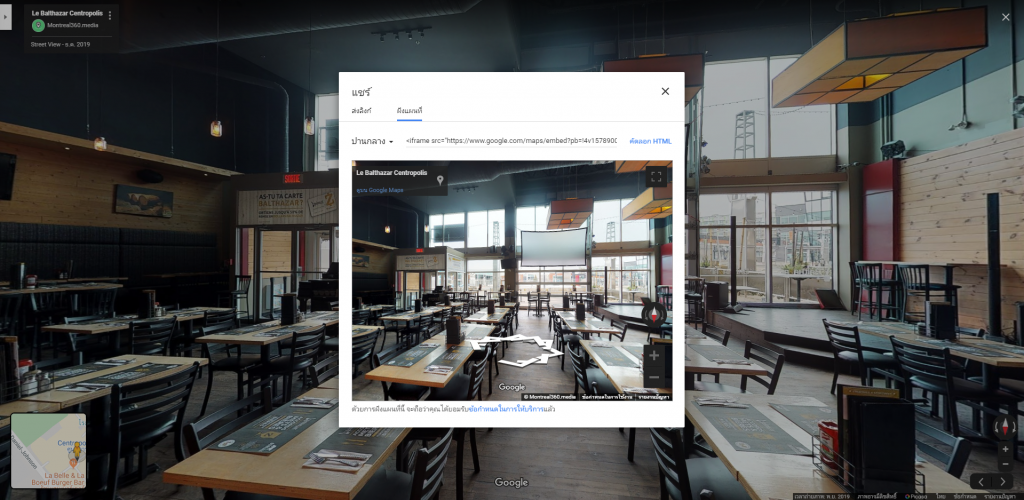Image resolution: width=1024 pixels, height=500 pixels.
Task: Click the compass in the embed preview
Action: pyautogui.click(x=654, y=315)
